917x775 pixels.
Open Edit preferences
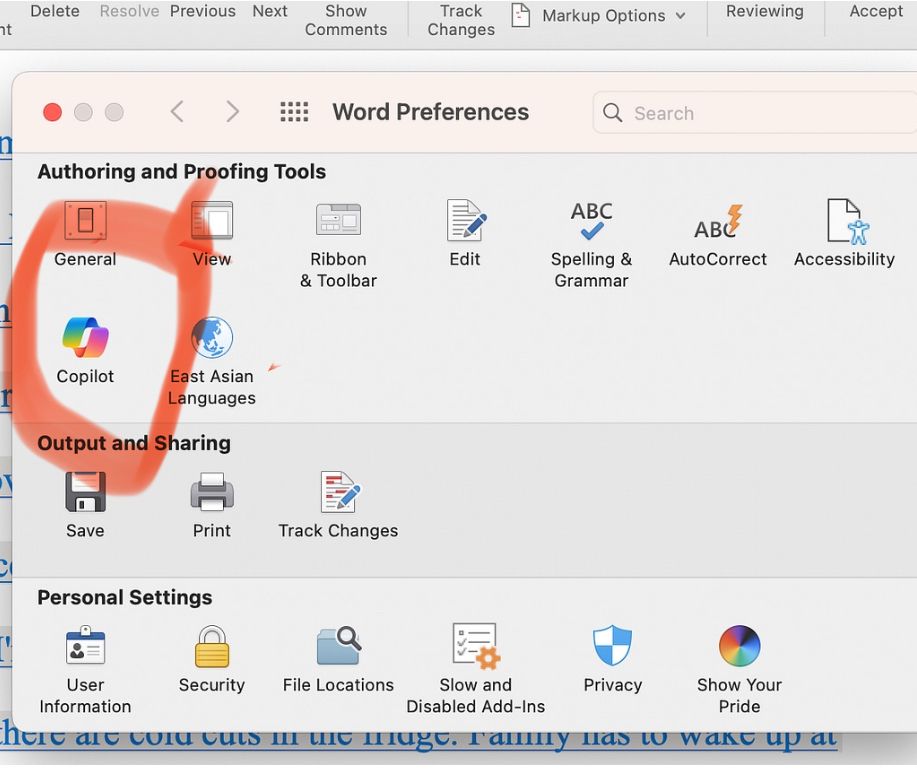click(x=465, y=234)
